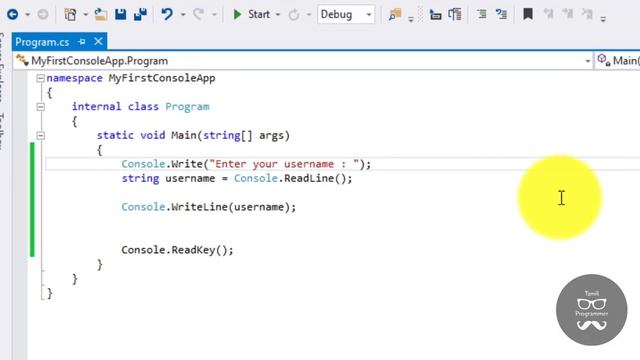Click the Next Bookmark icon
This screenshot has height=360, width=640.
[568, 15]
